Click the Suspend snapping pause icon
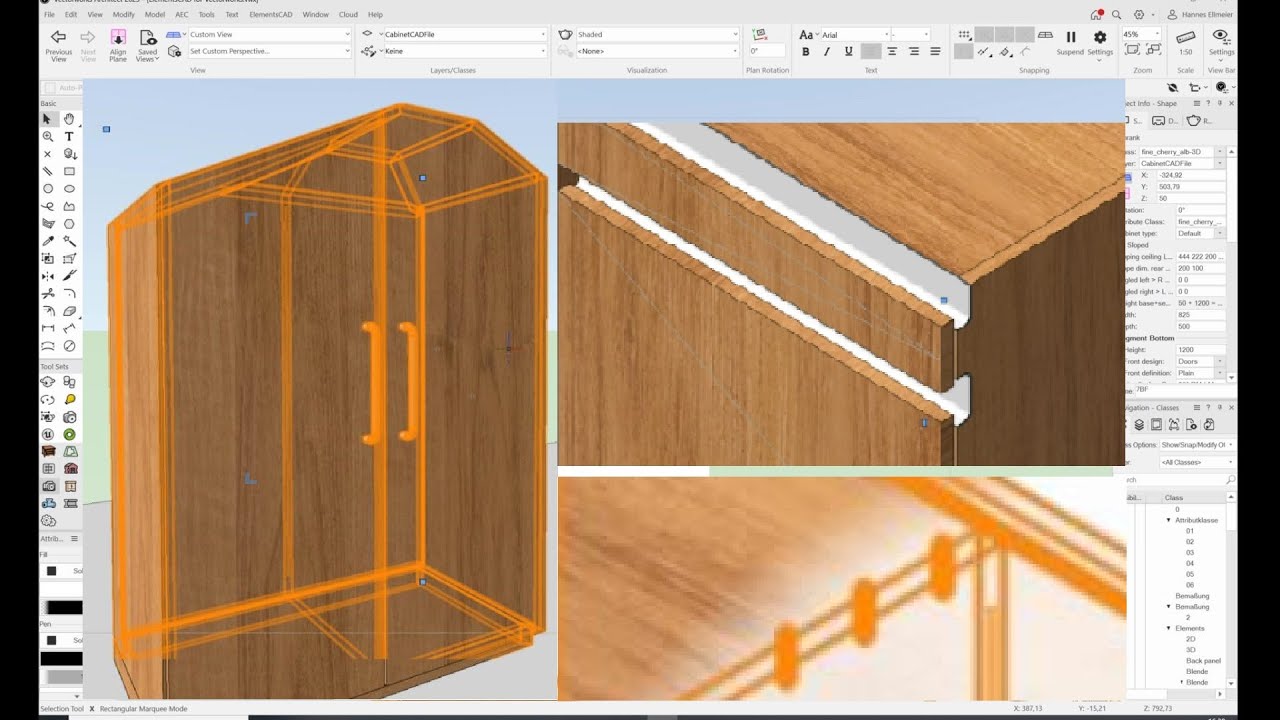Viewport: 1280px width, 720px height. (1070, 37)
